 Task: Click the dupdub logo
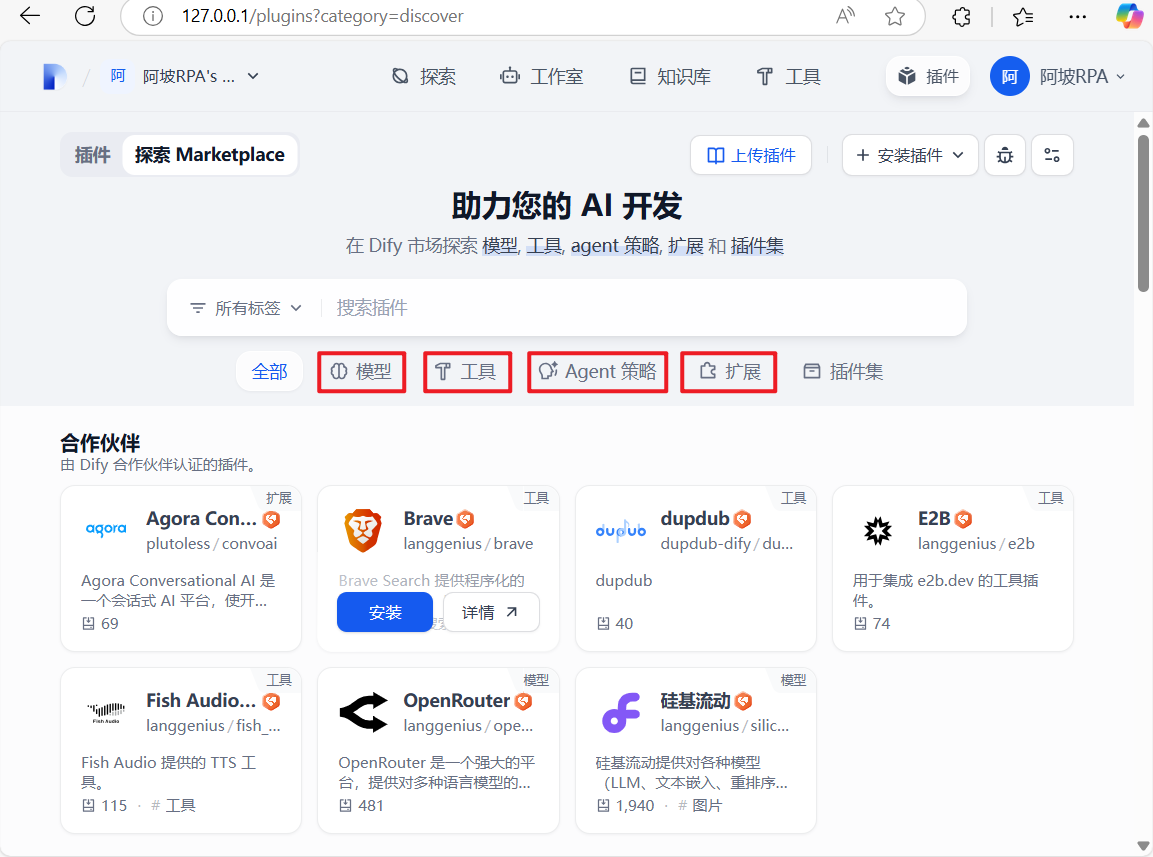[621, 530]
